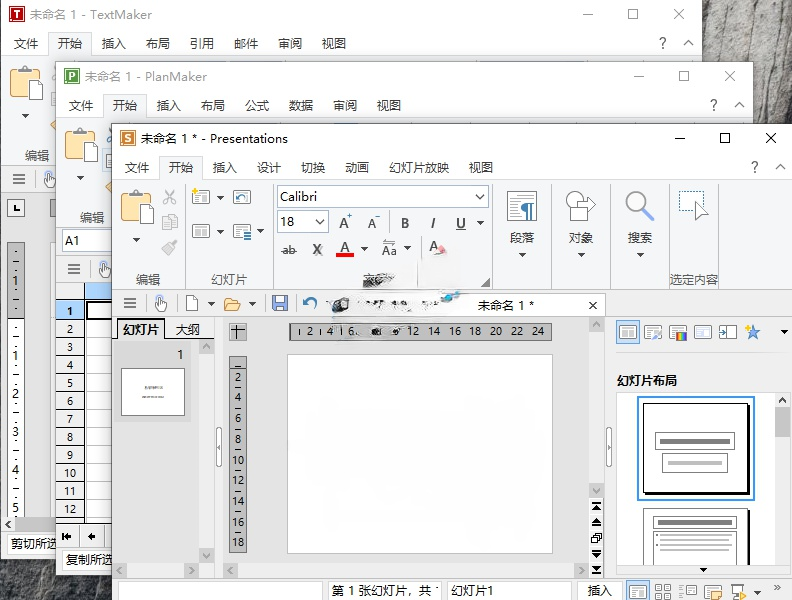This screenshot has height=600, width=792.
Task: Click the Object (对象) shapes icon
Action: tap(581, 207)
